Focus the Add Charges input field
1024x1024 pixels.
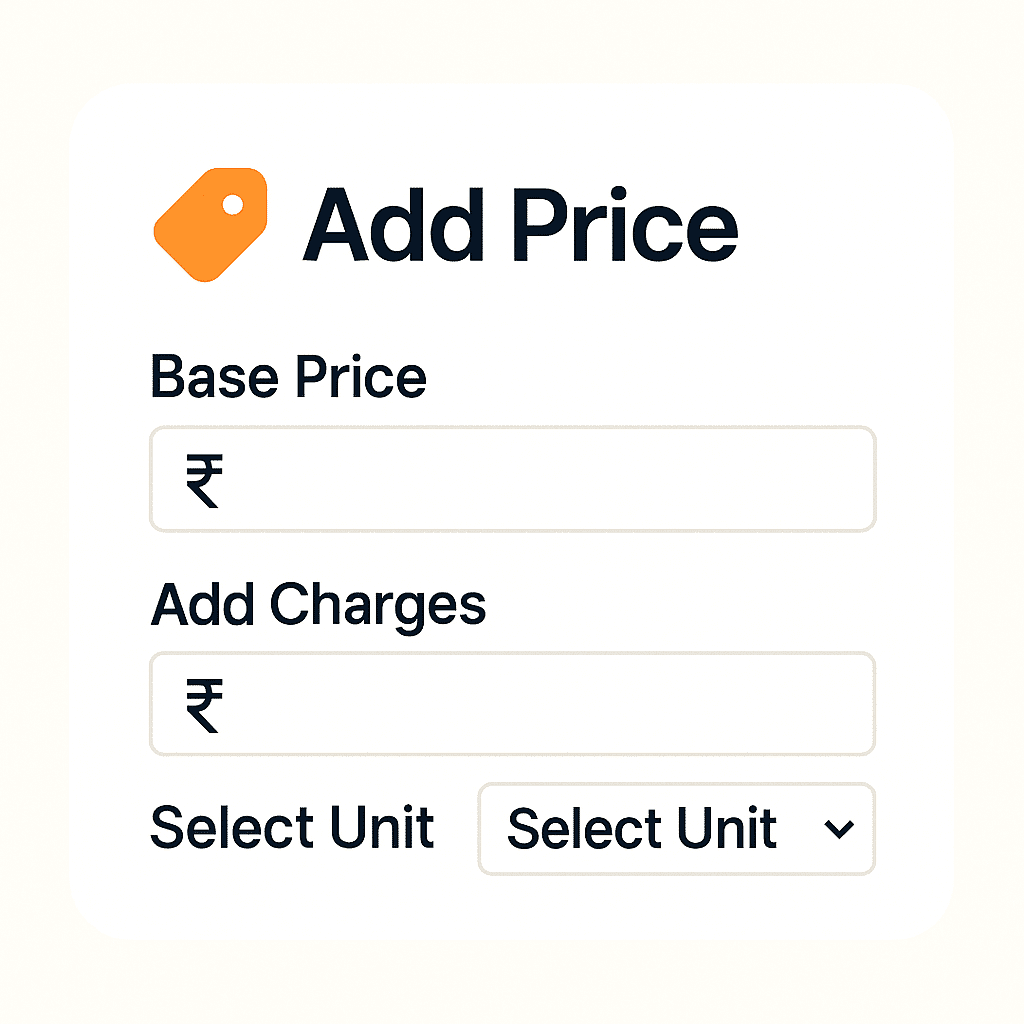click(x=540, y=704)
